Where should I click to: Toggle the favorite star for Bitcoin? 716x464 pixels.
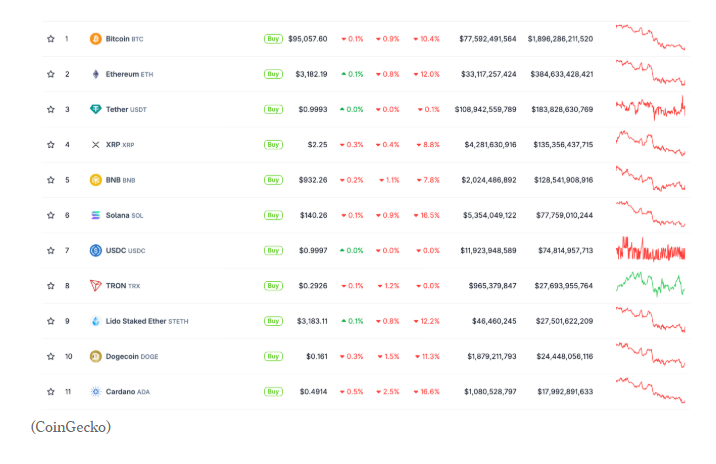(50, 39)
